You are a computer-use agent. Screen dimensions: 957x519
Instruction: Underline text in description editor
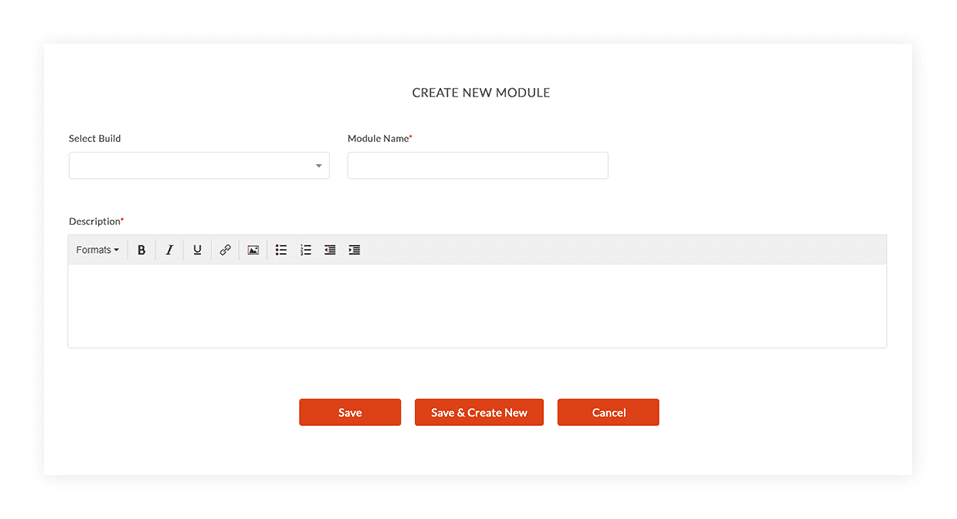(197, 250)
